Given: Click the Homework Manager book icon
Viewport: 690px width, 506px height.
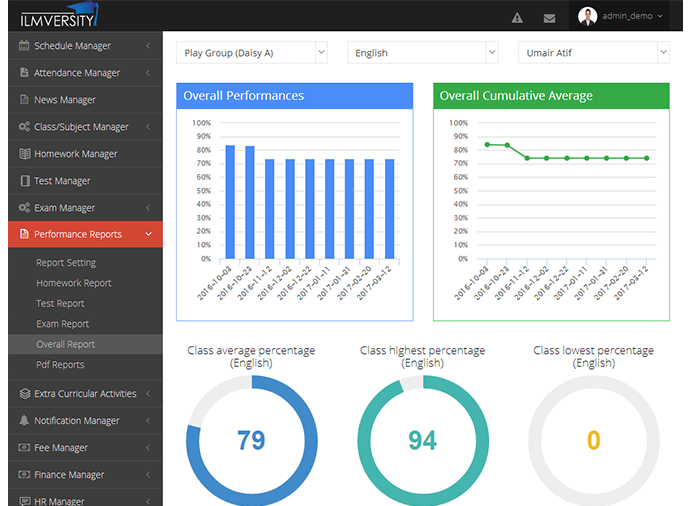Looking at the screenshot, I should pos(25,154).
